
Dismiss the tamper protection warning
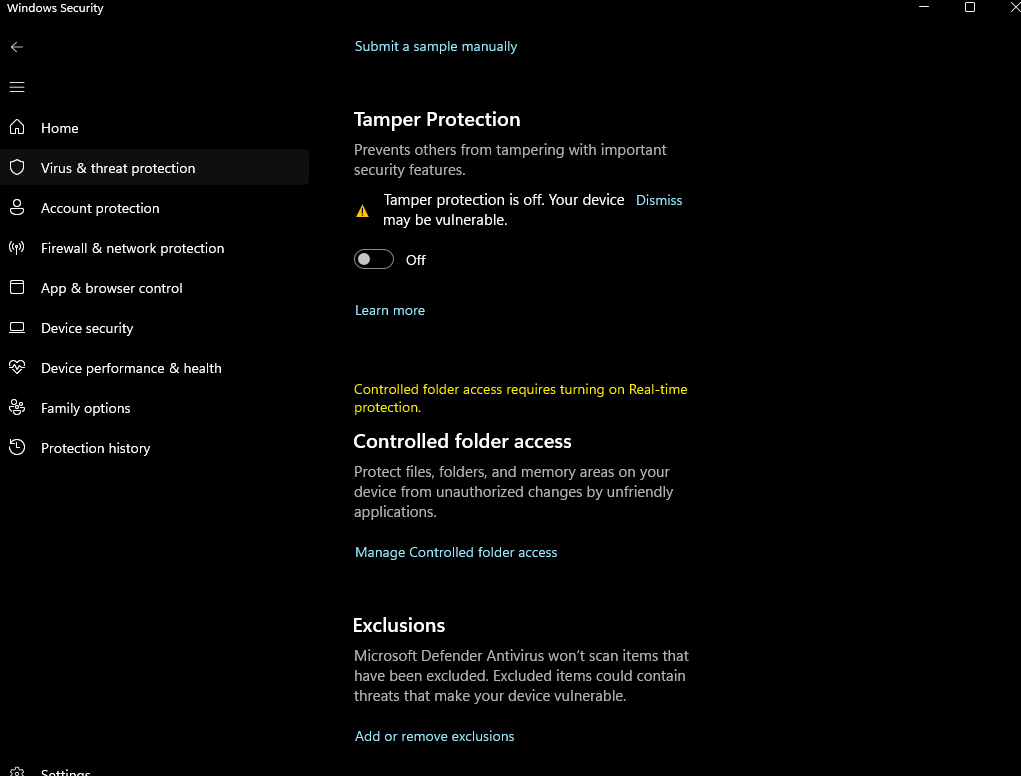(x=659, y=200)
